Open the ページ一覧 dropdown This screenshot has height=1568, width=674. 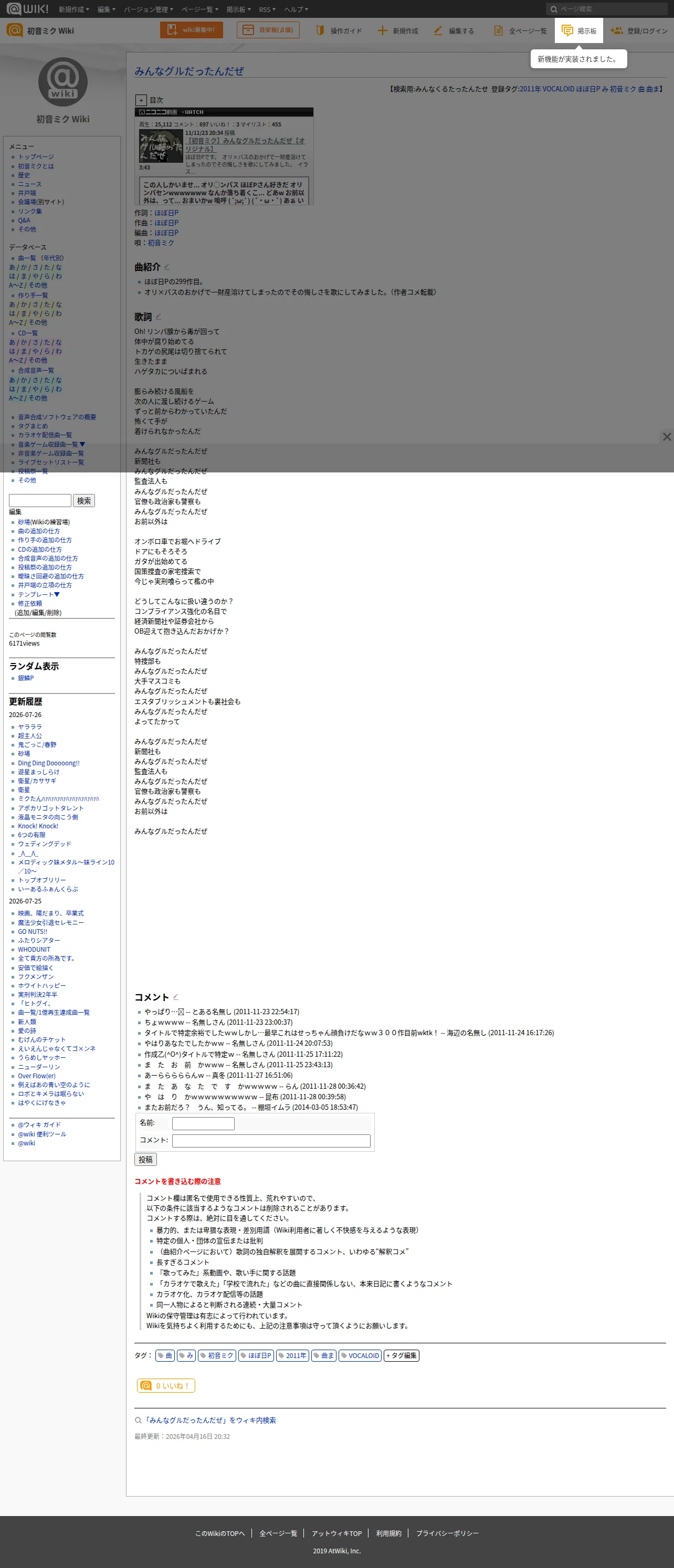(x=199, y=9)
